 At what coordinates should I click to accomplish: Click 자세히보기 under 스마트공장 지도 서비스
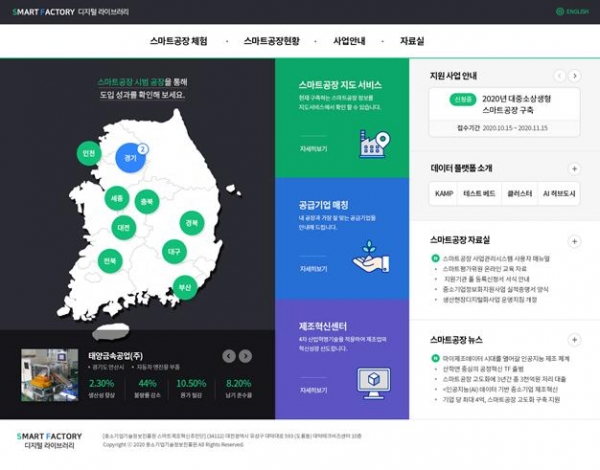pyautogui.click(x=313, y=147)
